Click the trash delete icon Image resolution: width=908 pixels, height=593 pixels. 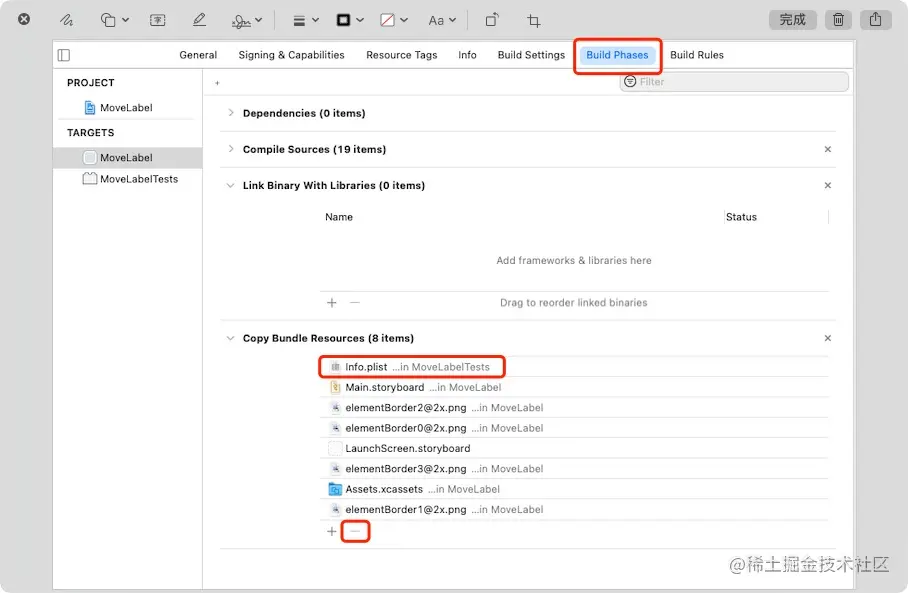click(838, 20)
